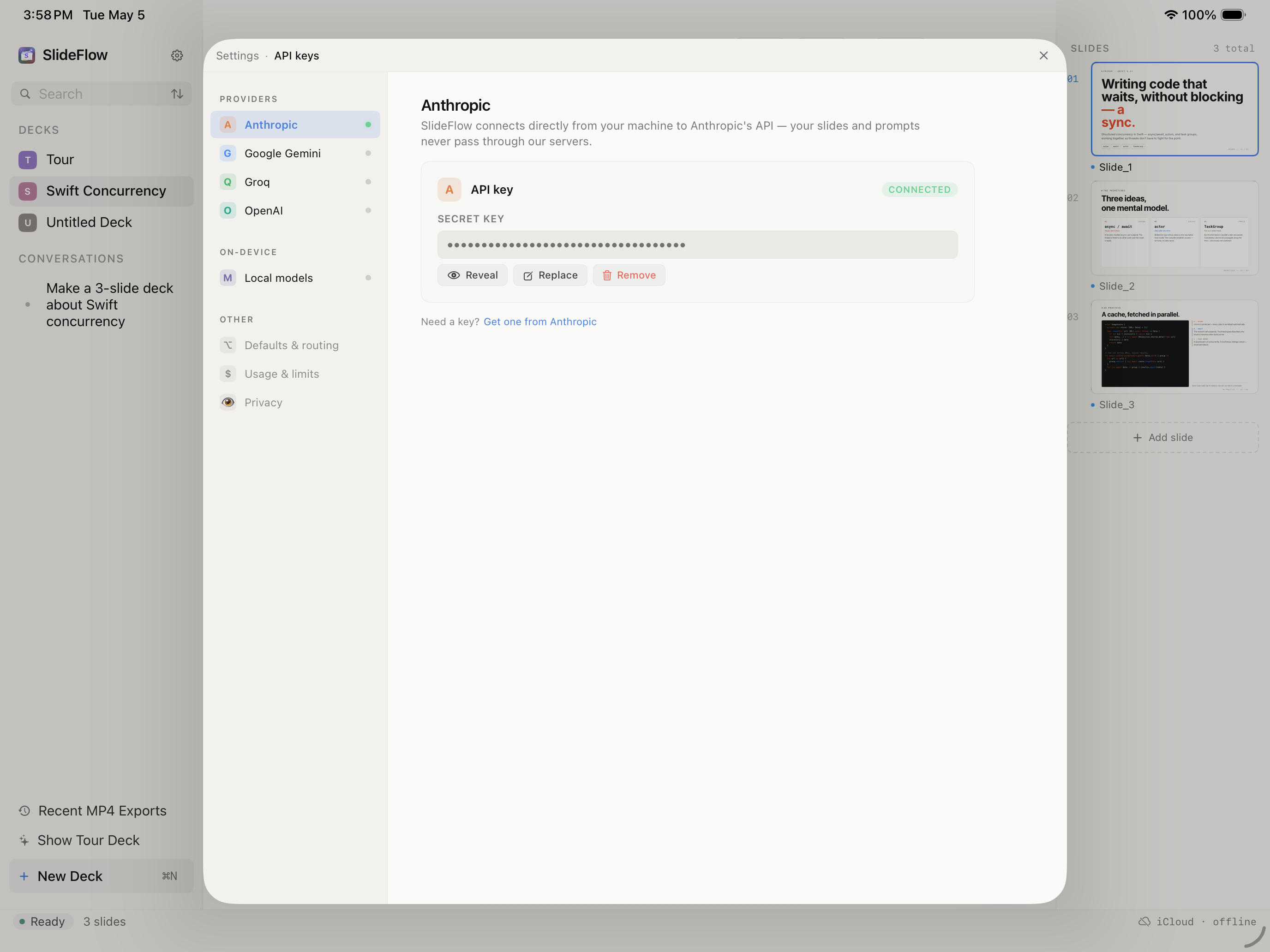Click the API key card A icon

click(x=449, y=190)
